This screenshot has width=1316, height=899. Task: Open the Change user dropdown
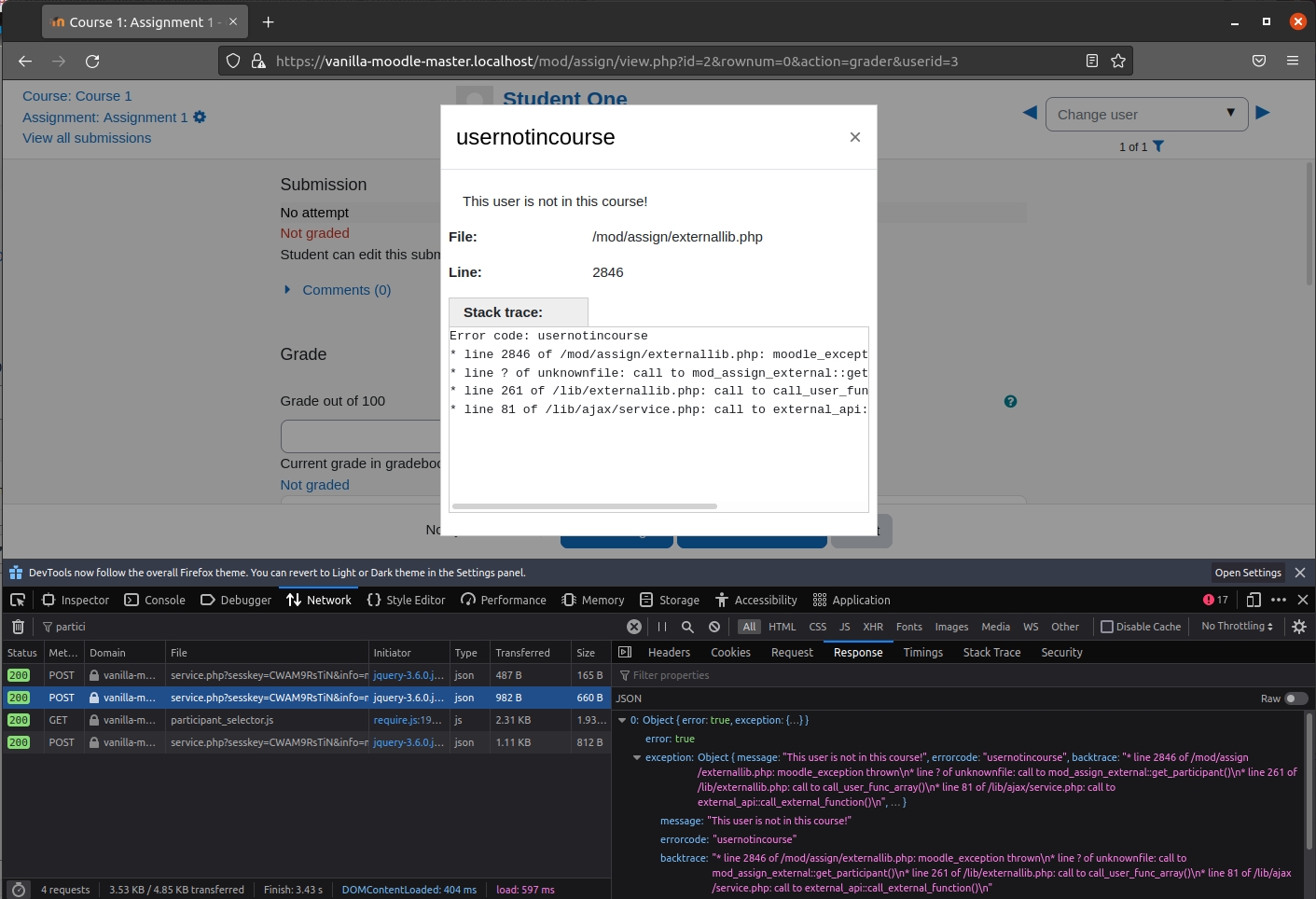[1147, 114]
